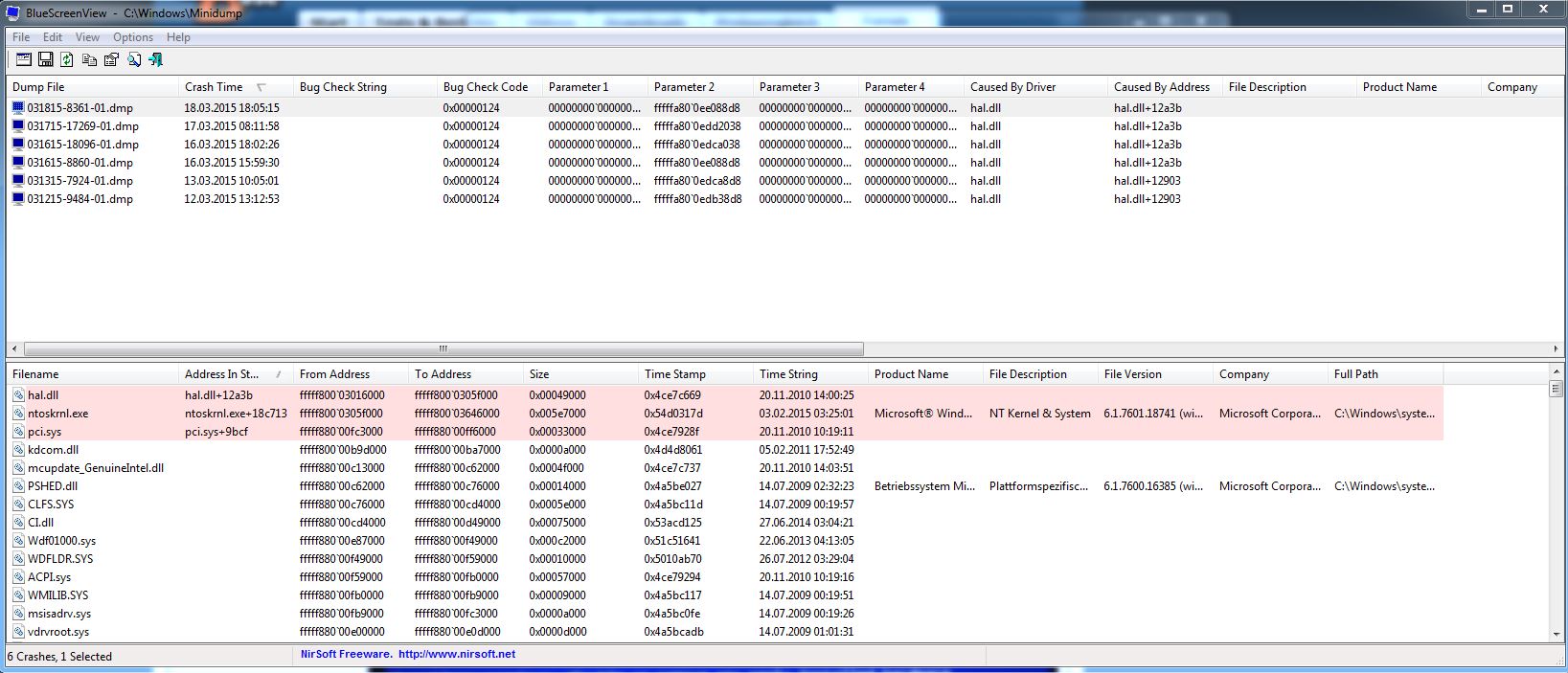Click the Full Path column header in lower pane
Image resolution: width=1568 pixels, height=673 pixels.
click(x=1385, y=374)
